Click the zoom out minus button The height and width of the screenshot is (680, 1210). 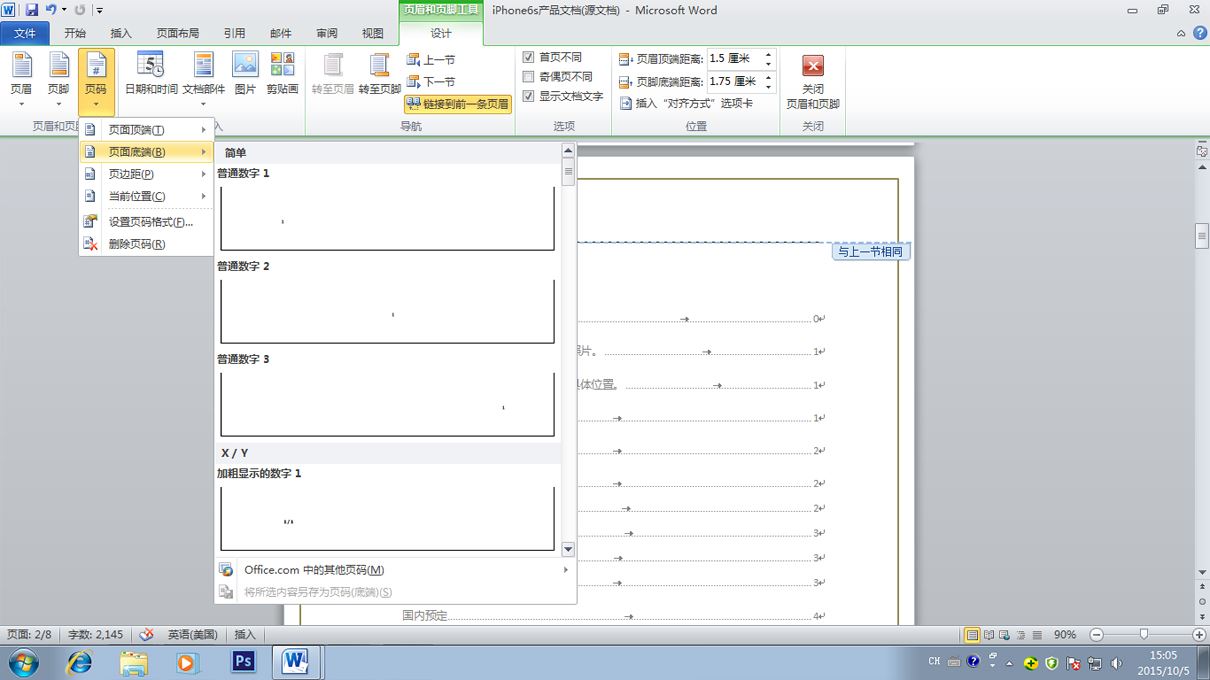click(1096, 635)
